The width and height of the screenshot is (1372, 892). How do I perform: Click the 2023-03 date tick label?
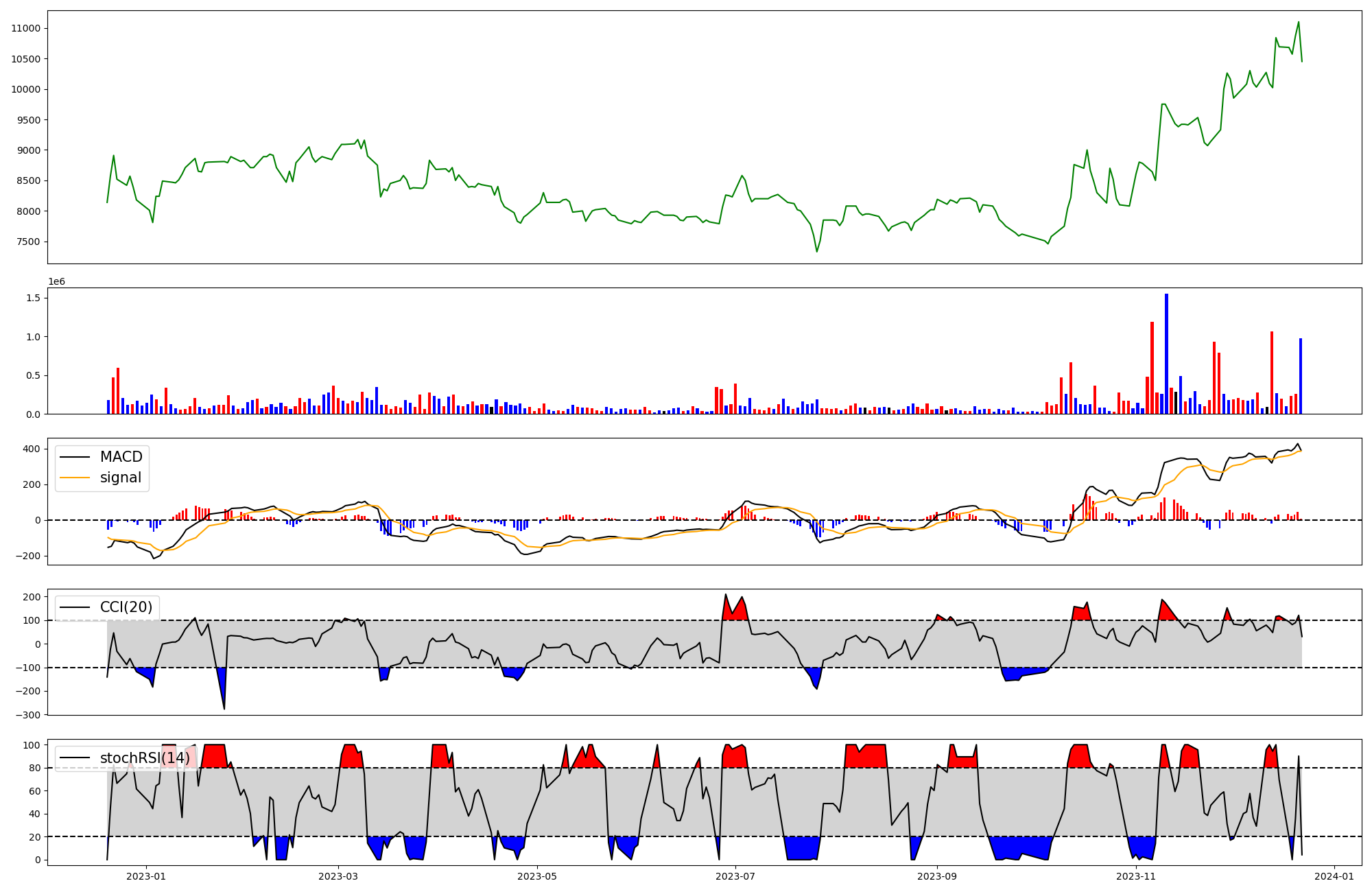(x=338, y=876)
